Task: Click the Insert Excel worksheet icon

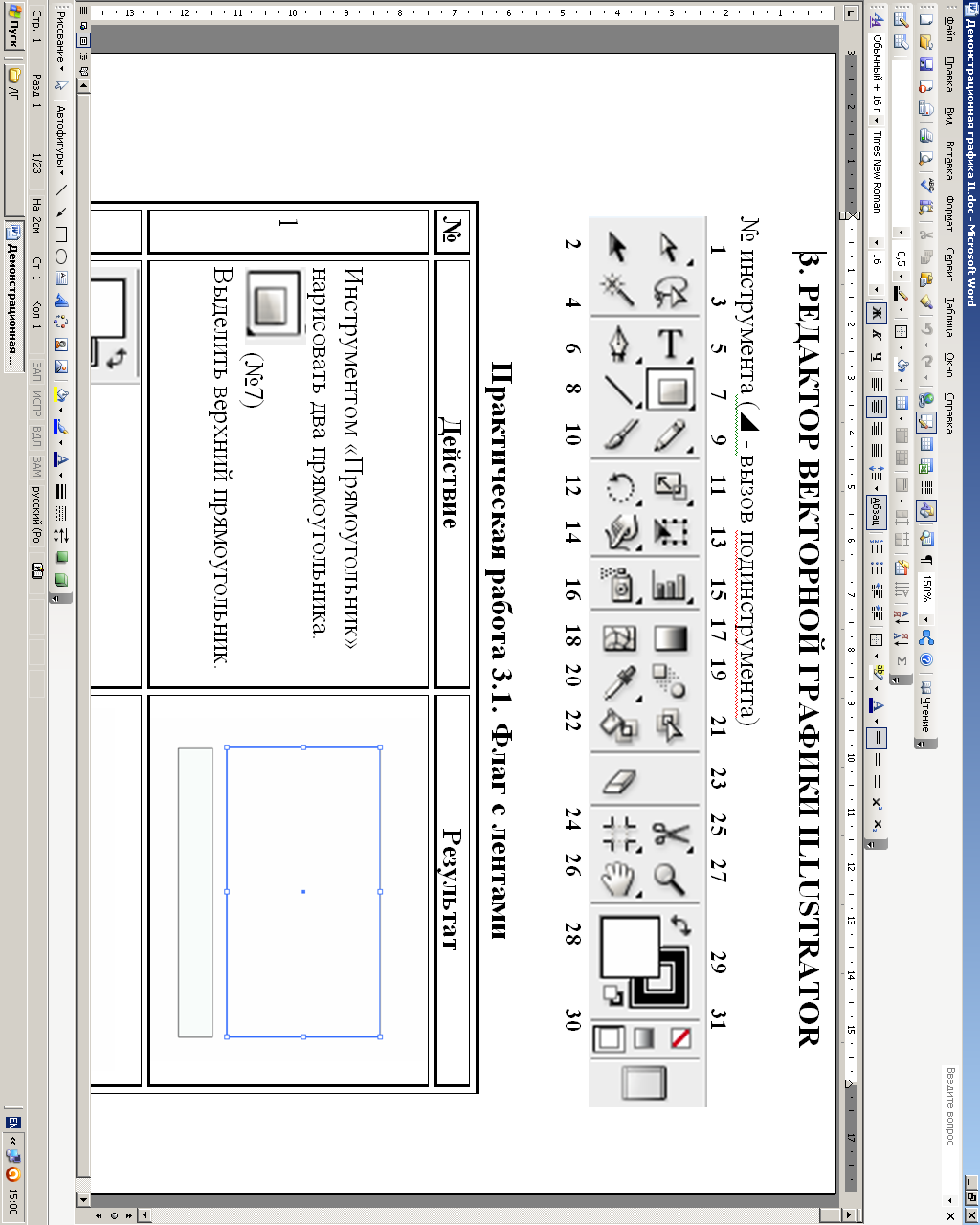Action: pos(926,465)
